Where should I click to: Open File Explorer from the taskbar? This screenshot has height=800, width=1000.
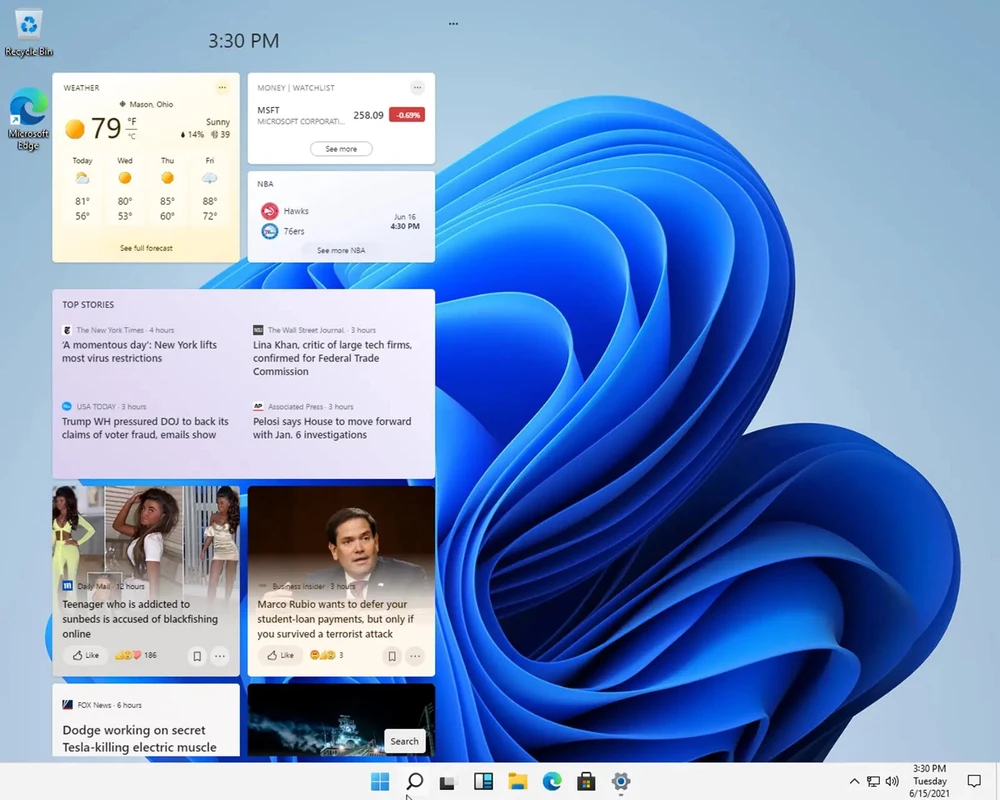(517, 781)
